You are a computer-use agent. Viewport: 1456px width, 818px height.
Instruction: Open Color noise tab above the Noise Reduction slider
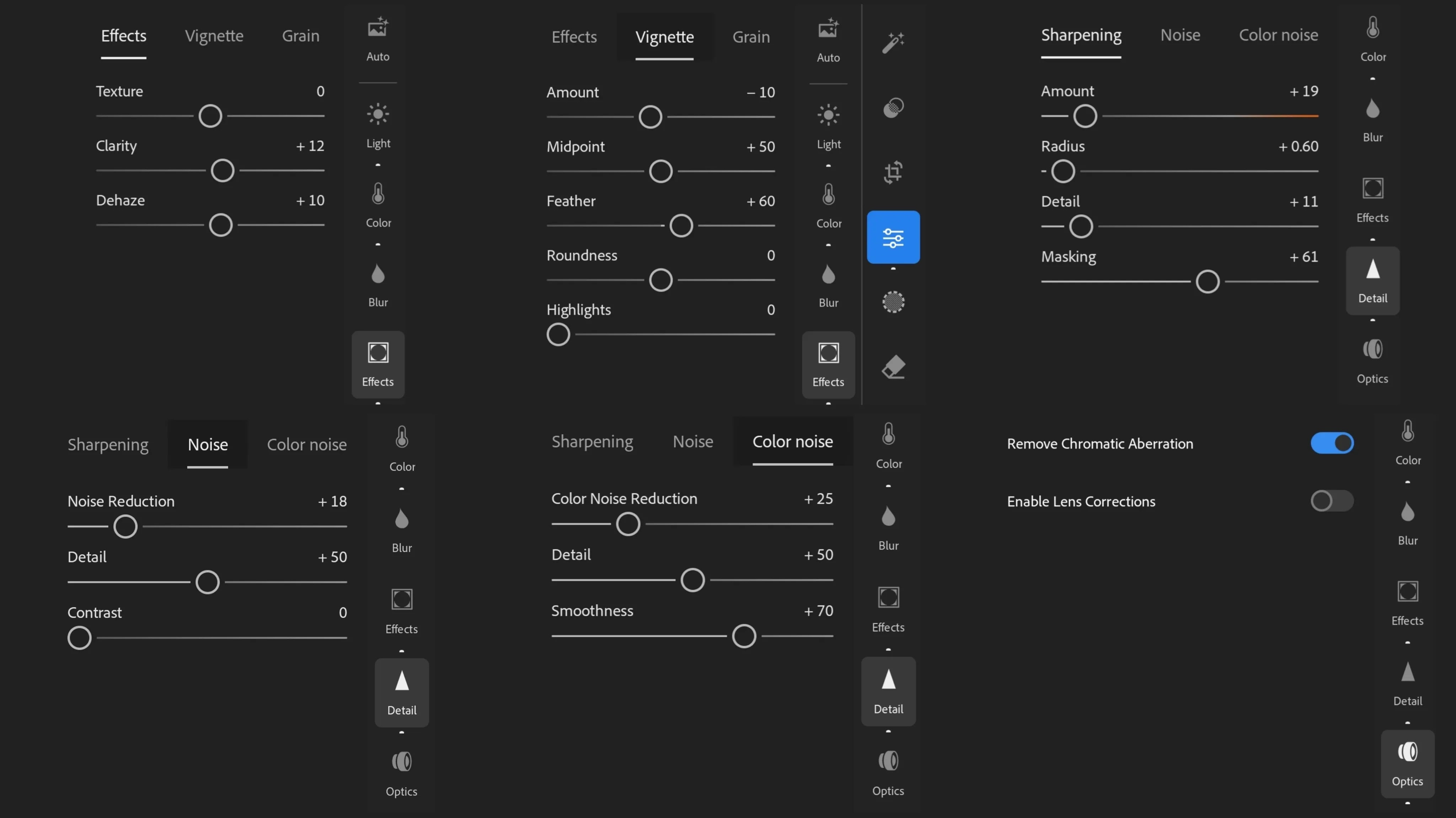(x=306, y=445)
